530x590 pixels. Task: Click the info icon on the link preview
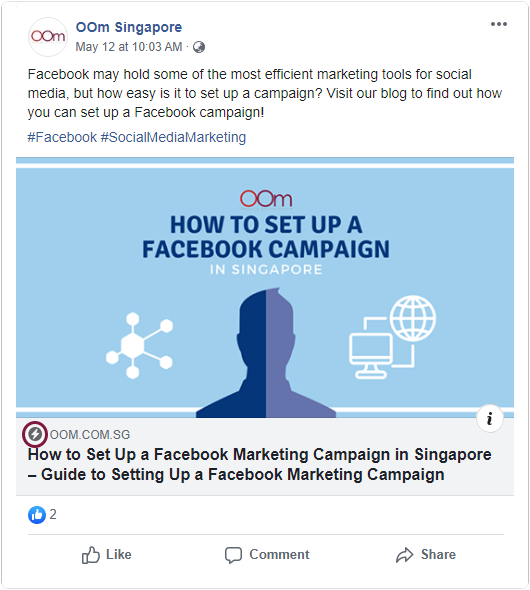tap(489, 418)
